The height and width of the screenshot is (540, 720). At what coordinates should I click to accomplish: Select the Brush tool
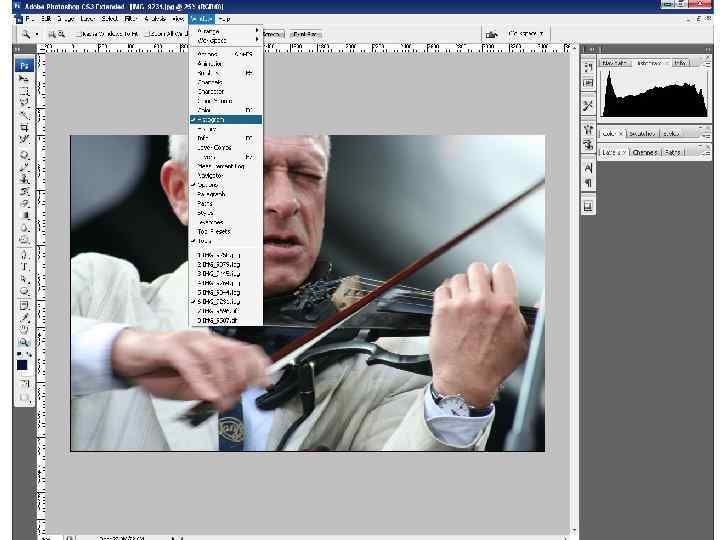click(x=24, y=166)
